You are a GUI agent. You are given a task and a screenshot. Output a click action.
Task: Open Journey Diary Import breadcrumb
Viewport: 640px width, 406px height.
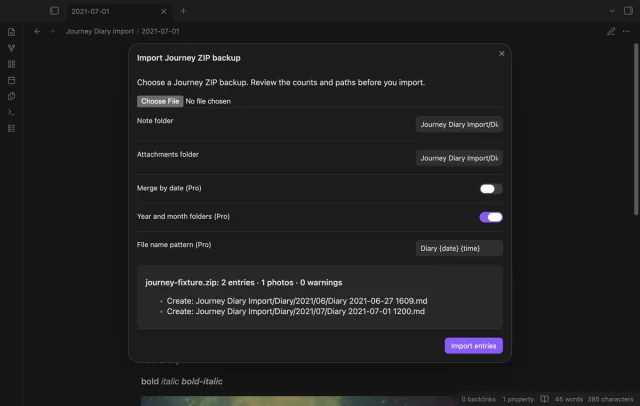[x=100, y=31]
